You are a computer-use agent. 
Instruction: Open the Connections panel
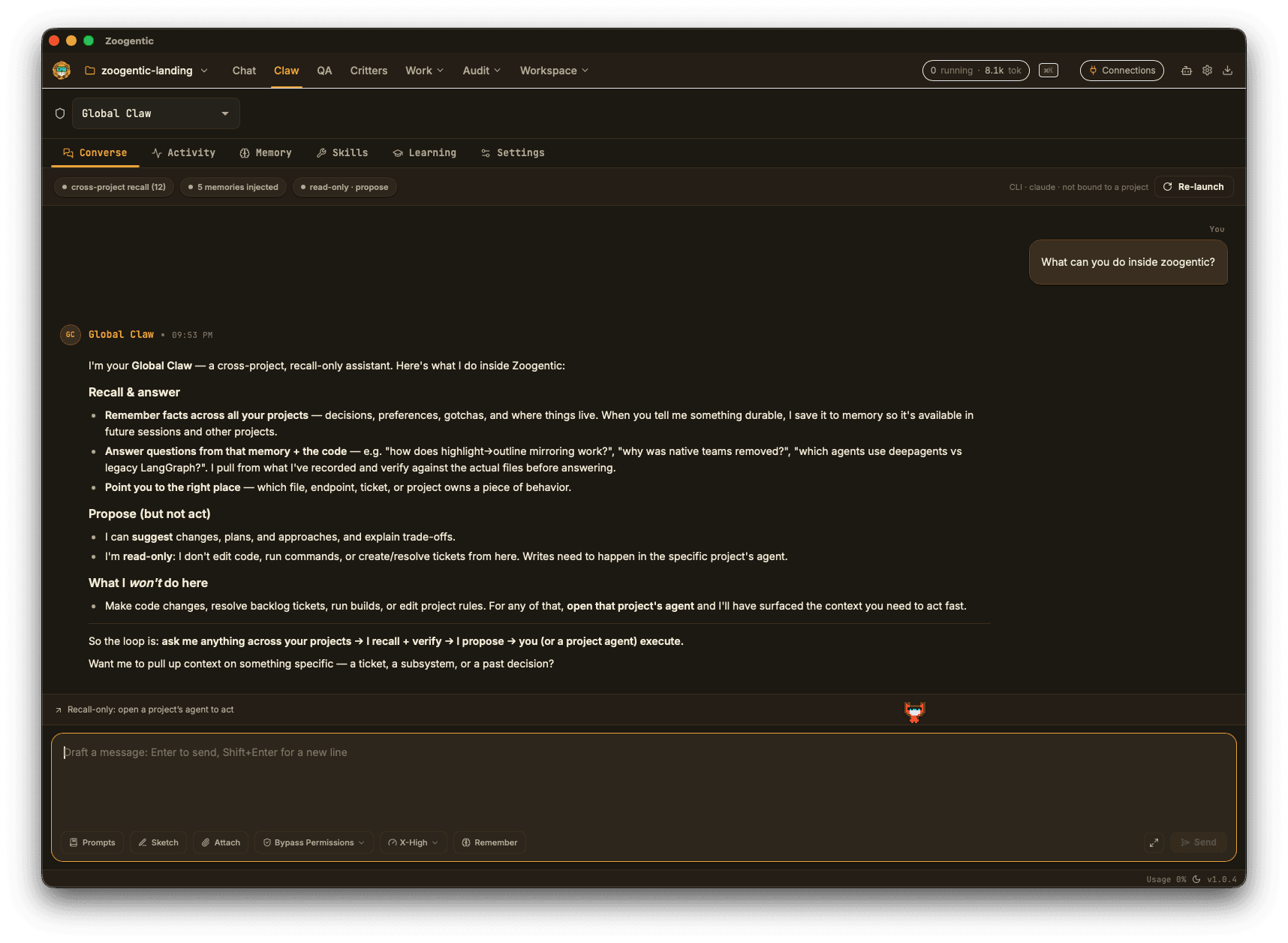1122,71
